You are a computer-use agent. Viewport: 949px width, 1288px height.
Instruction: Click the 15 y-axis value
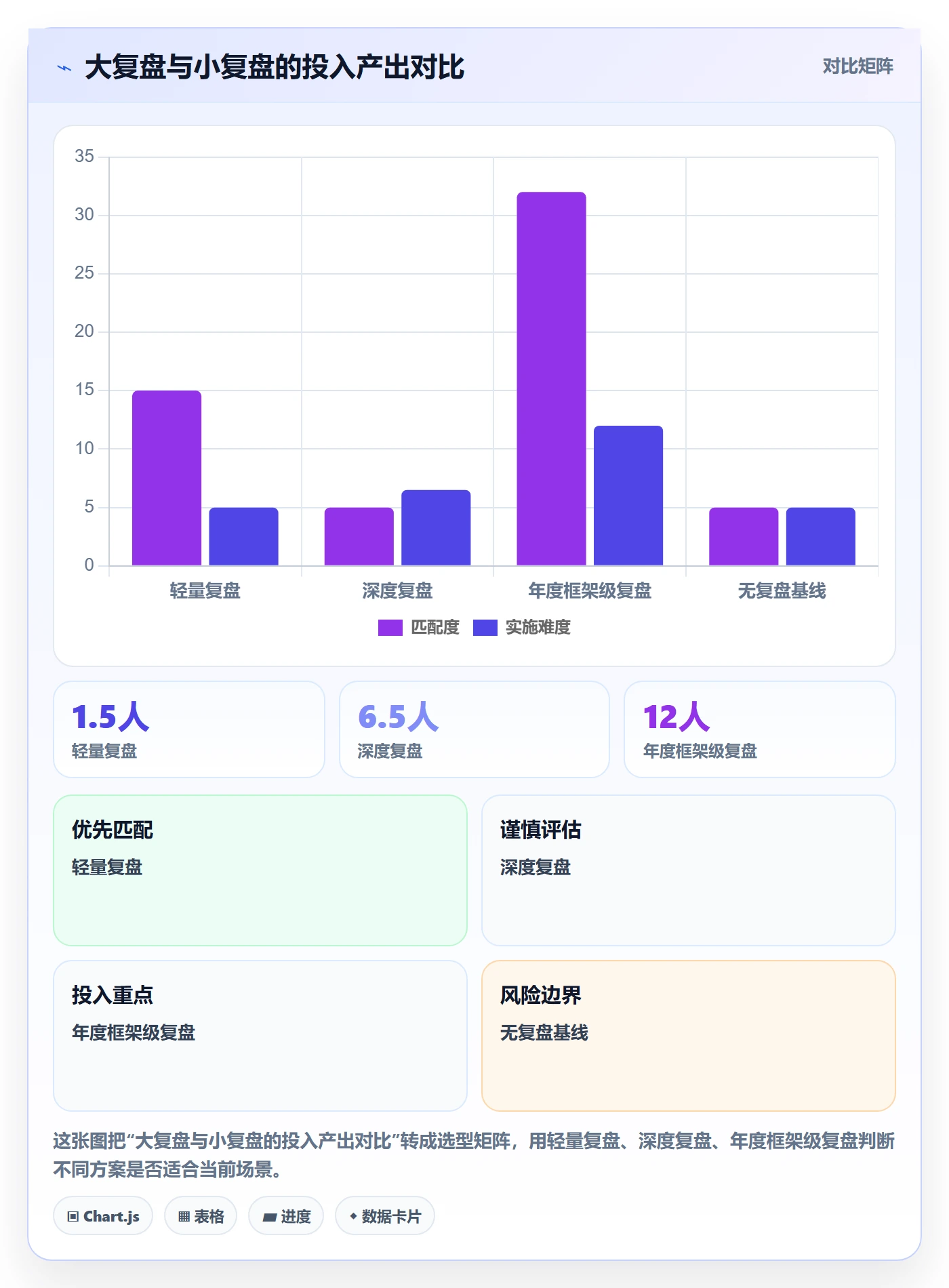(84, 390)
